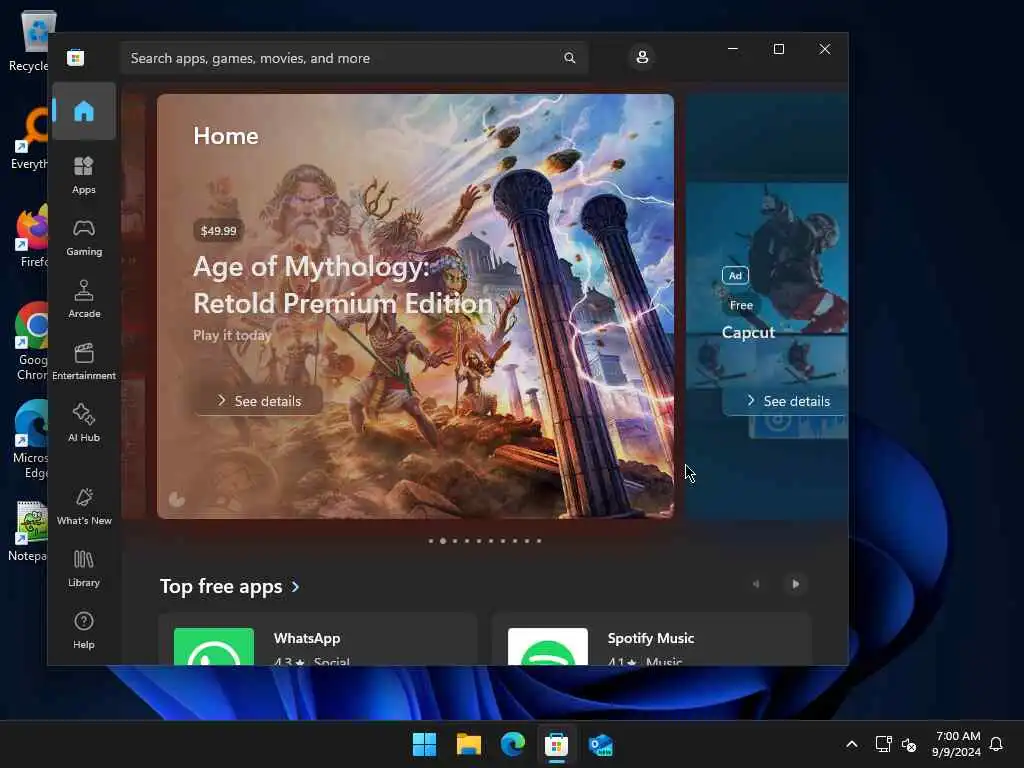Show What's New notifications
This screenshot has height=768, width=1024.
84,507
